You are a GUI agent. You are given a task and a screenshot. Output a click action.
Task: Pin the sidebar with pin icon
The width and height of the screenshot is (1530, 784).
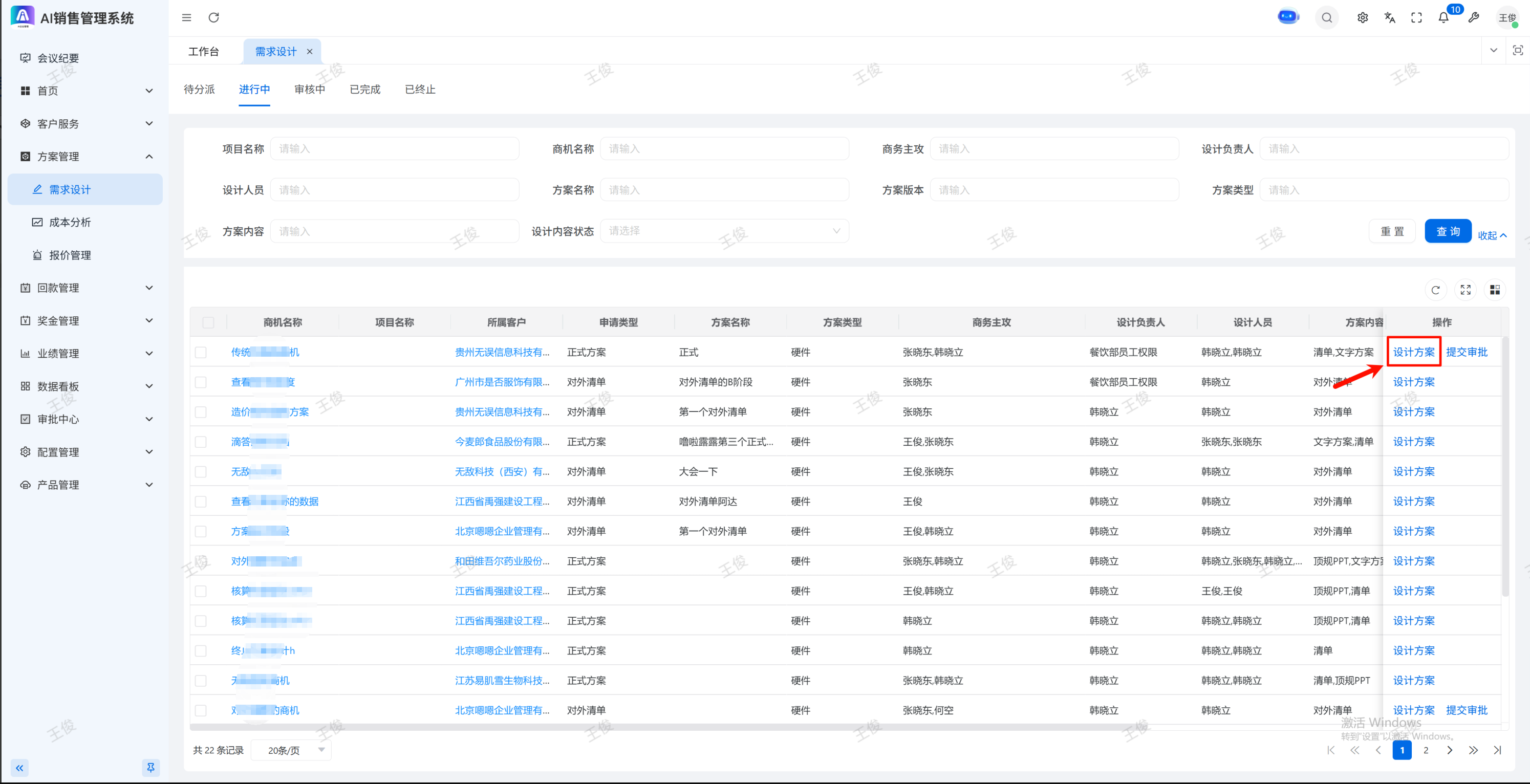150,768
